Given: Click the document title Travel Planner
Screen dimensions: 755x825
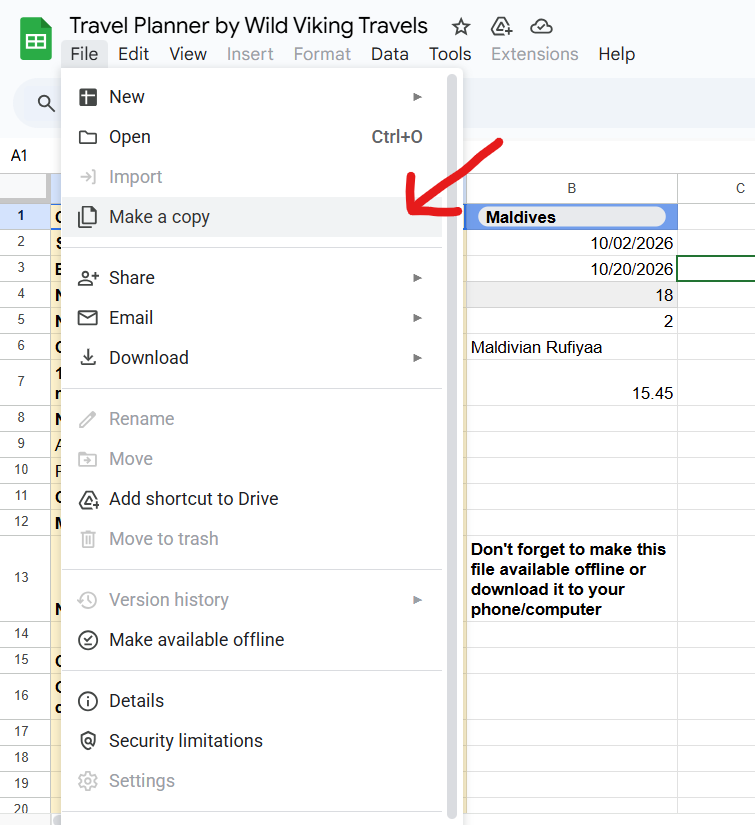Looking at the screenshot, I should [x=248, y=26].
